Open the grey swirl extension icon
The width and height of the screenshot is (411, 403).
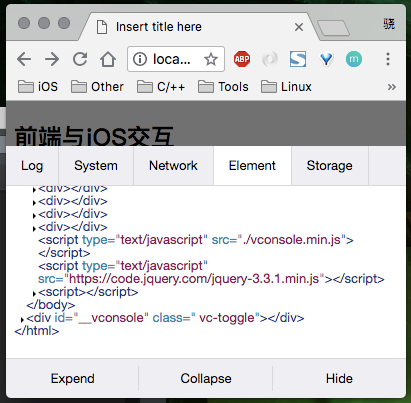point(270,59)
